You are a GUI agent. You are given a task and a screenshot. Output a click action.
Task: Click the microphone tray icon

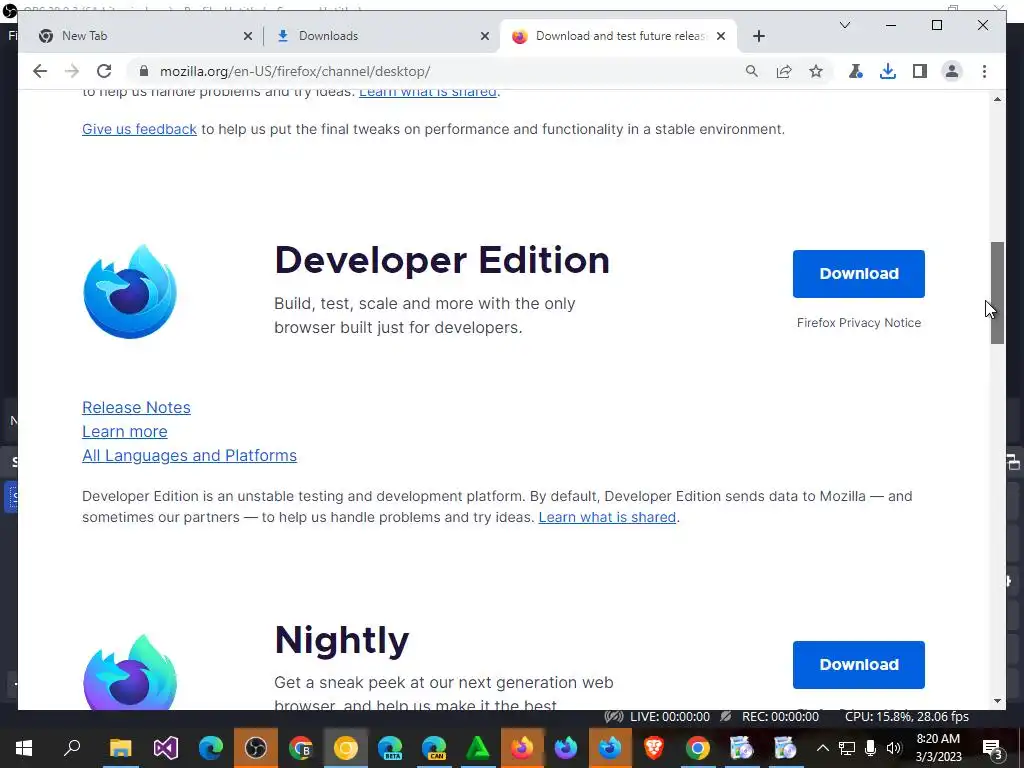tap(870, 748)
